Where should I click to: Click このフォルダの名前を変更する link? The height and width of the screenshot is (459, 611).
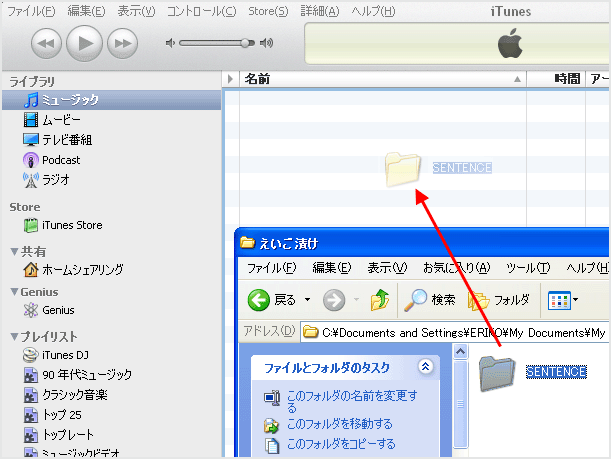(352, 401)
